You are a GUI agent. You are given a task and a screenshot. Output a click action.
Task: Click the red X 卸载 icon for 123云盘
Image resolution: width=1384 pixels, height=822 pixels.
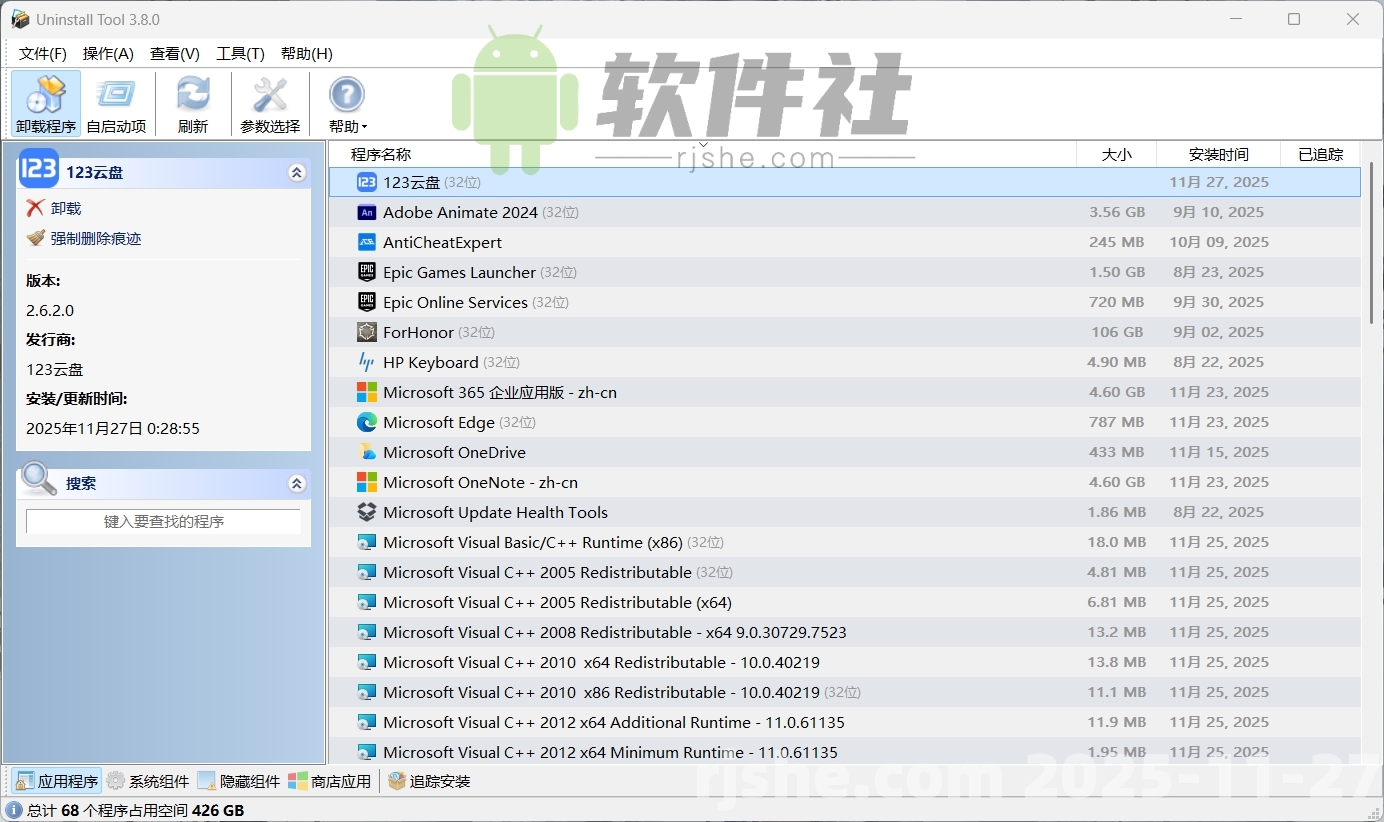click(37, 208)
